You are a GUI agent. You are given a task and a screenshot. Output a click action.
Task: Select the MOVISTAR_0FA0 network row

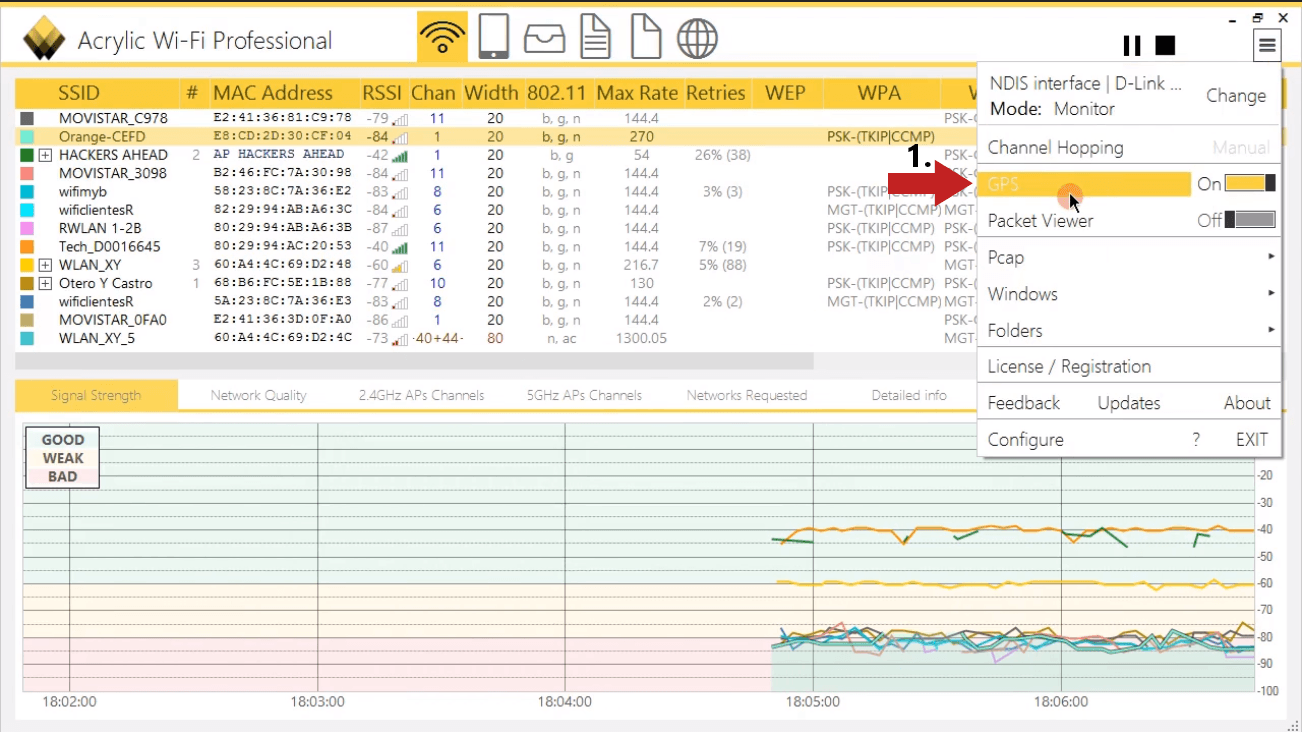pos(496,320)
